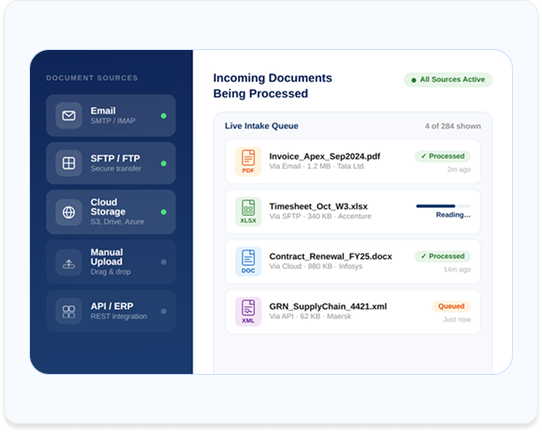Open Contract_Renewal_FY25.docx file name
Viewport: 542px width, 432px height.
click(331, 257)
